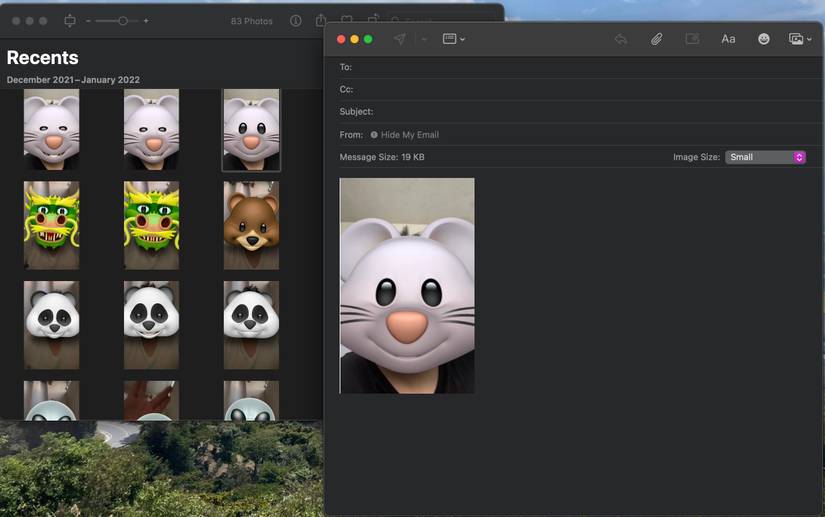The width and height of the screenshot is (825, 517).
Task: Open the send later arrow next to Send
Action: point(424,39)
